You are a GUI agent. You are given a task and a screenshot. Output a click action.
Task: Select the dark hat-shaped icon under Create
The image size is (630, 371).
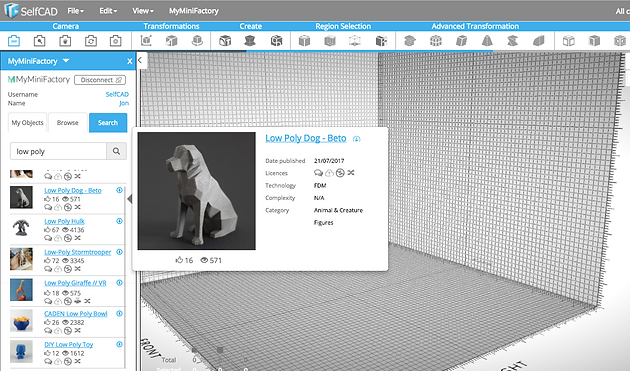tap(250, 41)
